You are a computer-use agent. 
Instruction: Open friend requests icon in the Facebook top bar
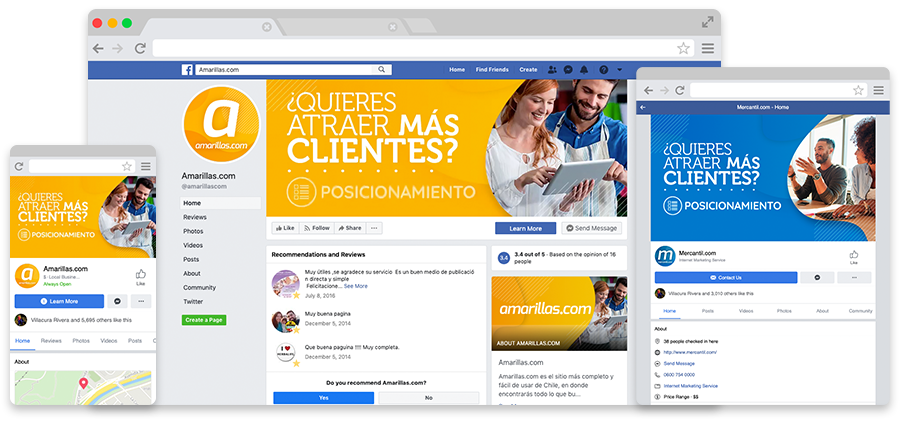[x=552, y=69]
